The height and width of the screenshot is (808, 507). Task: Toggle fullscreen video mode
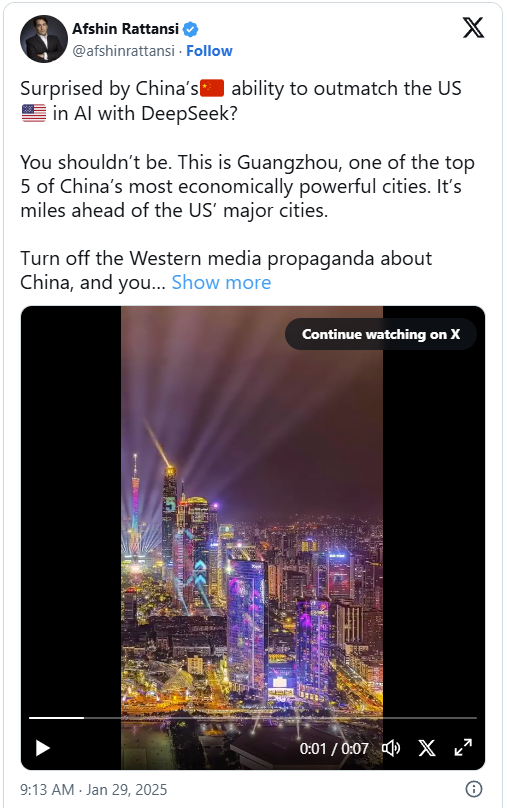point(463,748)
